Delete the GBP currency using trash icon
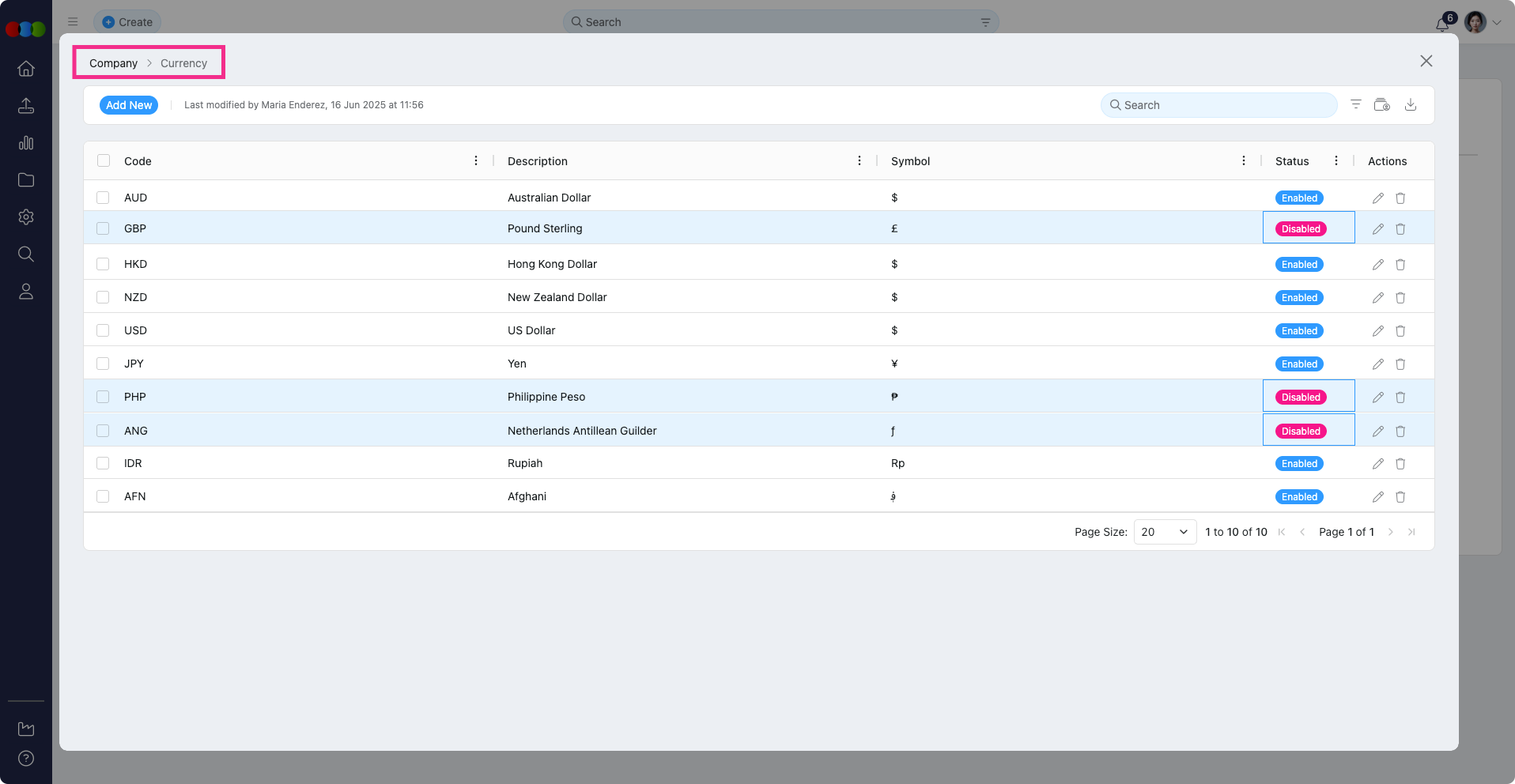 tap(1400, 229)
